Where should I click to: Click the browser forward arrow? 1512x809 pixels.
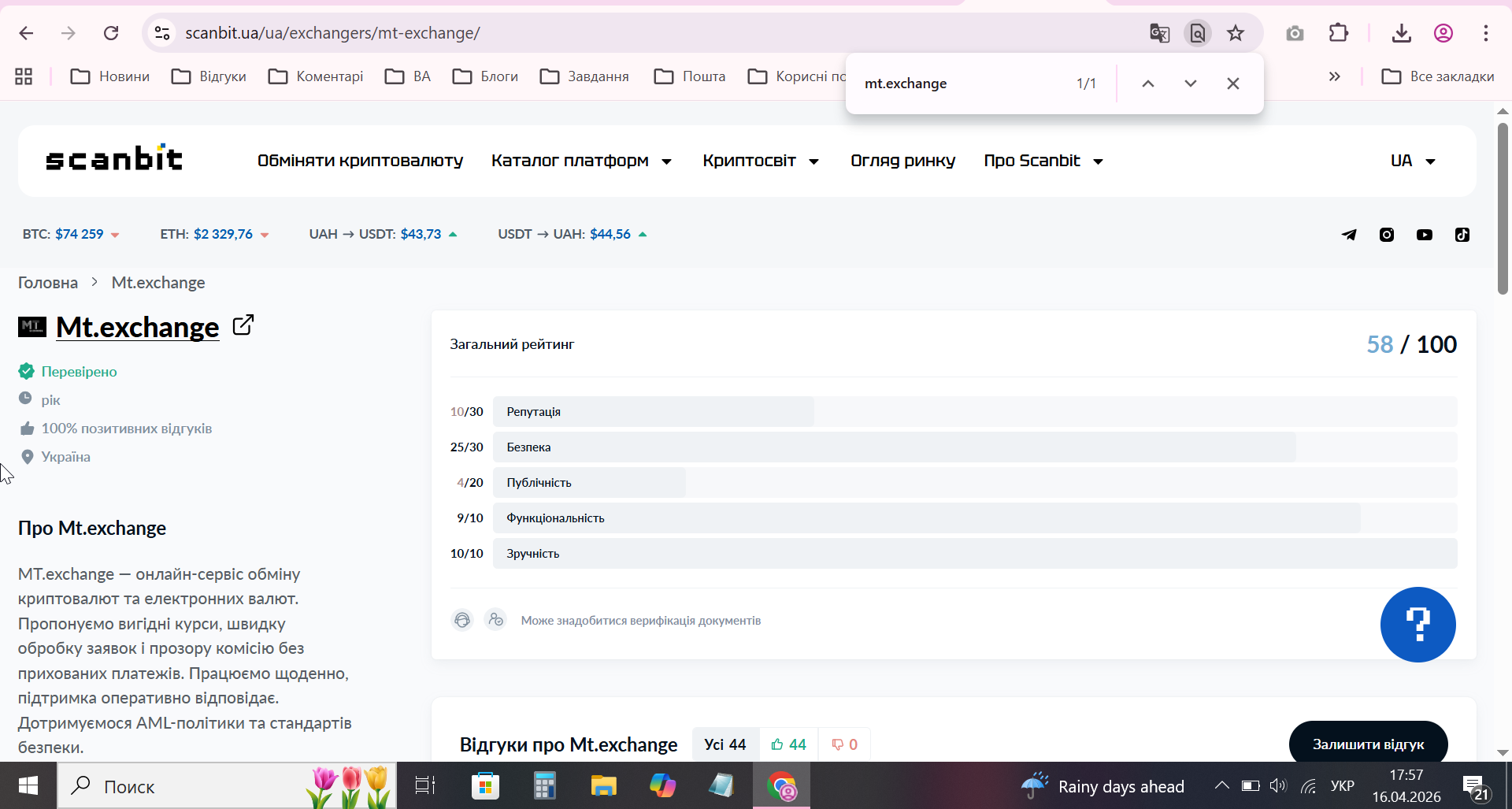(69, 33)
